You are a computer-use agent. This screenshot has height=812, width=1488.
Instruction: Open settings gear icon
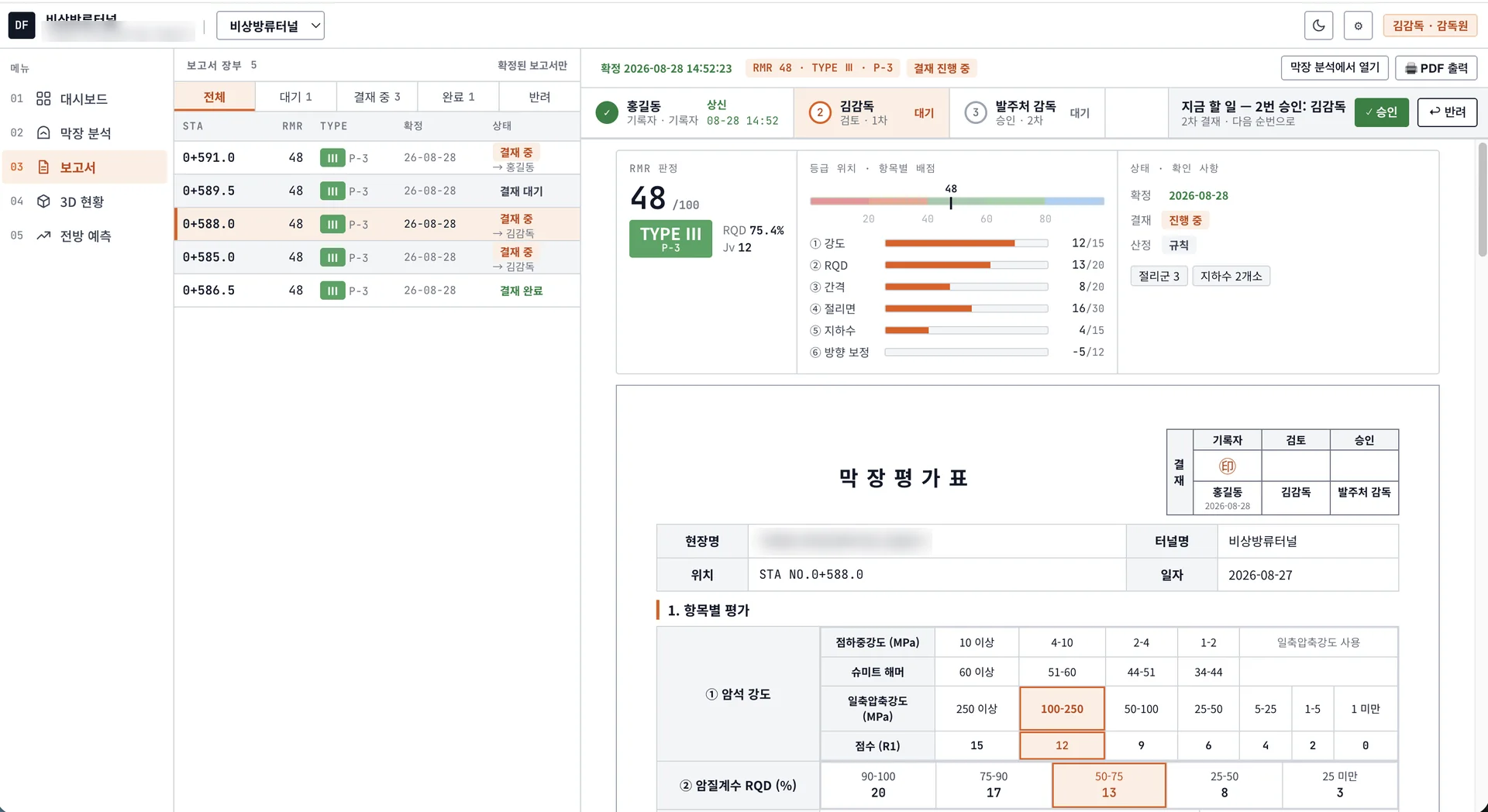coord(1358,26)
